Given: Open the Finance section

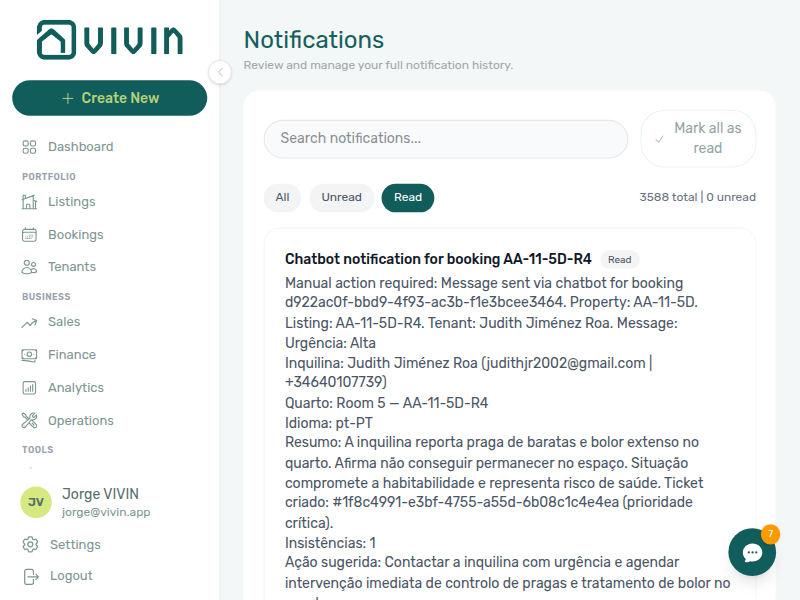Looking at the screenshot, I should (72, 355).
